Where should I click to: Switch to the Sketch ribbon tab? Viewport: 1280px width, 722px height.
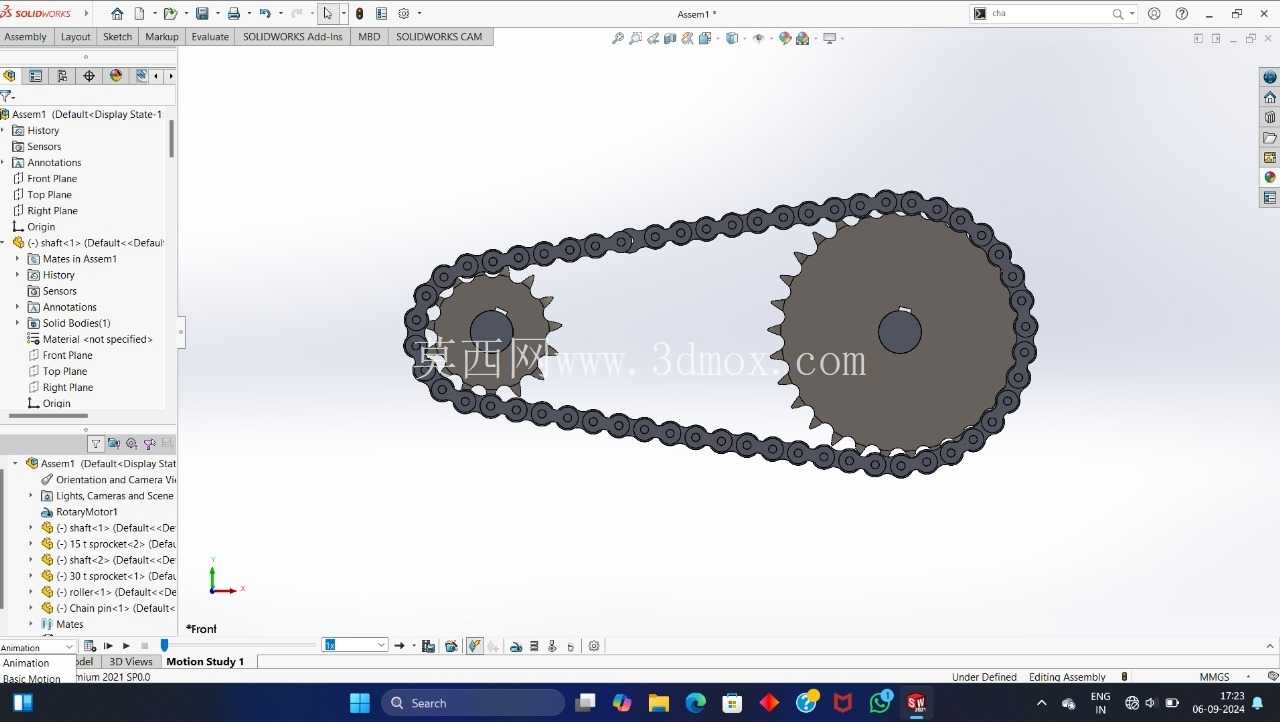pyautogui.click(x=117, y=37)
